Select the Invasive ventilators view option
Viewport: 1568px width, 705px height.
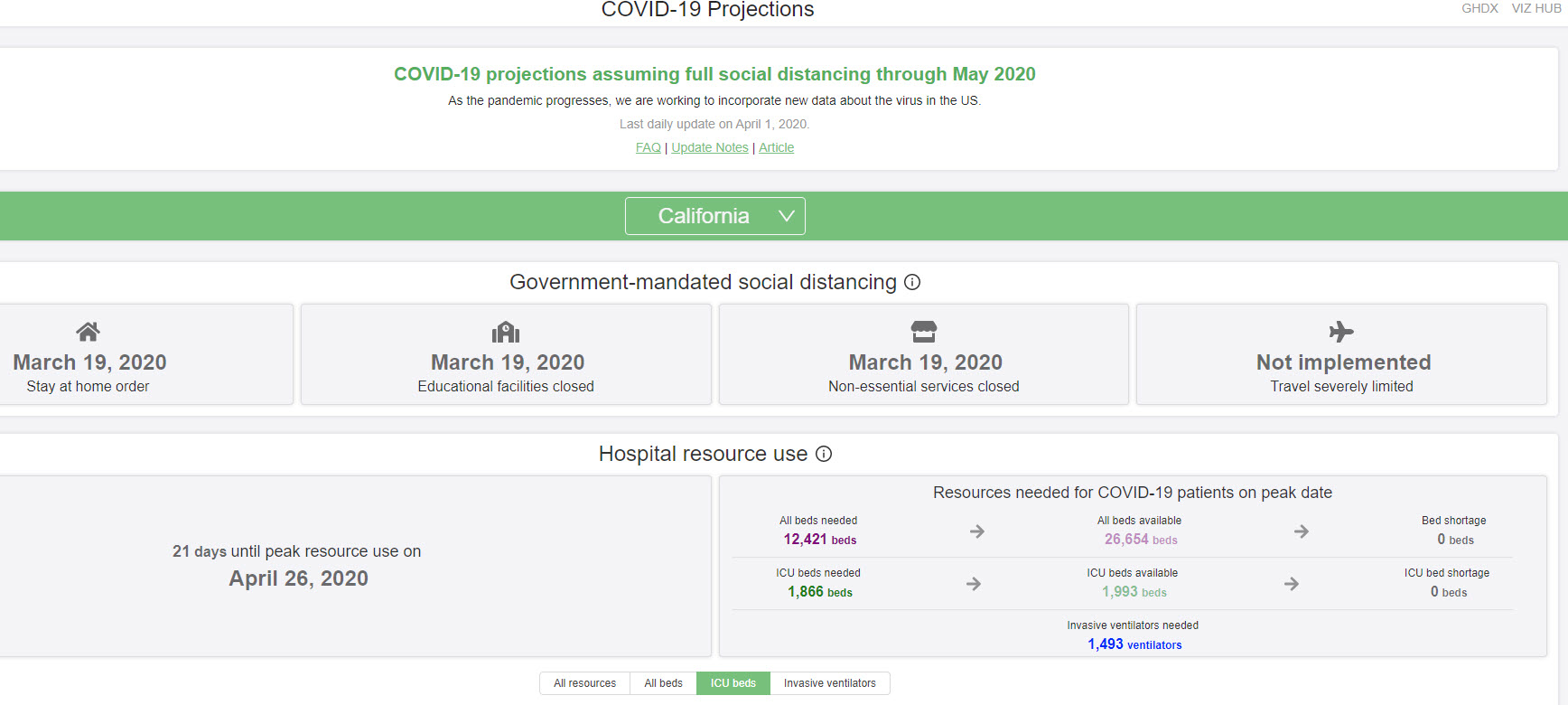coord(829,683)
